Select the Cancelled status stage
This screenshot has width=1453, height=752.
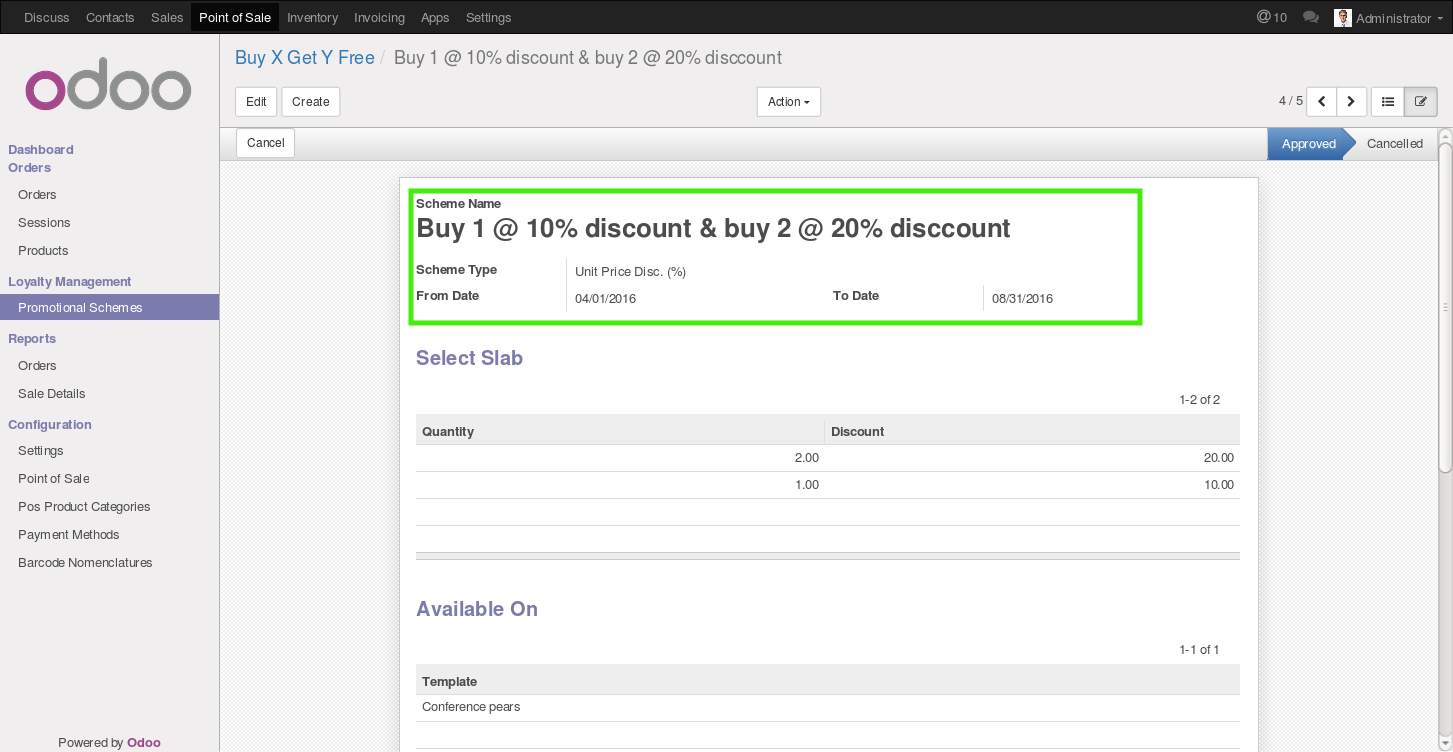point(1394,144)
